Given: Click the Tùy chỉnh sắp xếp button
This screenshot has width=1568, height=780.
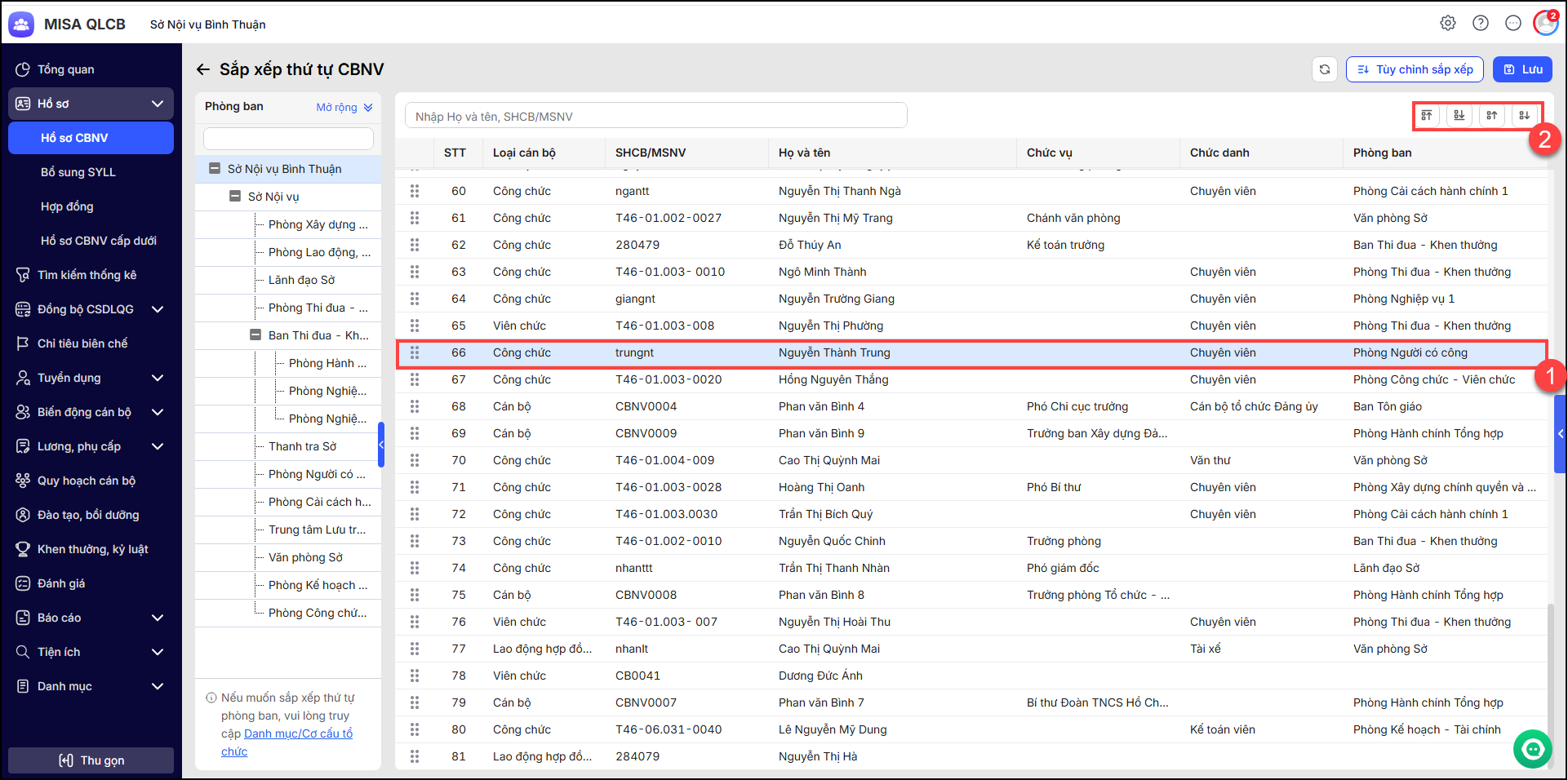Looking at the screenshot, I should pyautogui.click(x=1415, y=69).
